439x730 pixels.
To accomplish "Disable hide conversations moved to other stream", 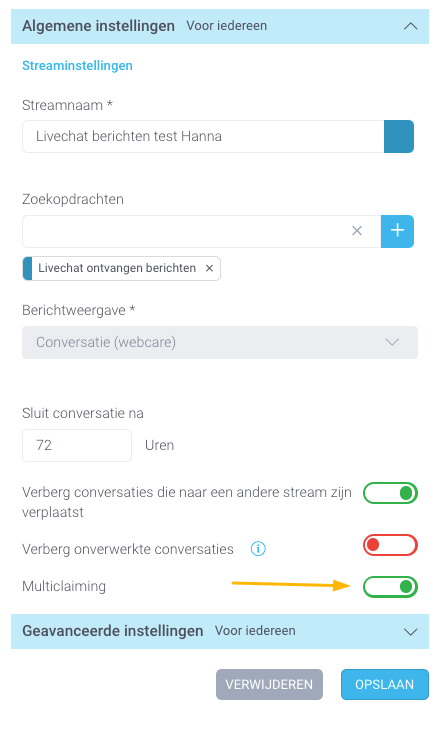I will pyautogui.click(x=390, y=493).
